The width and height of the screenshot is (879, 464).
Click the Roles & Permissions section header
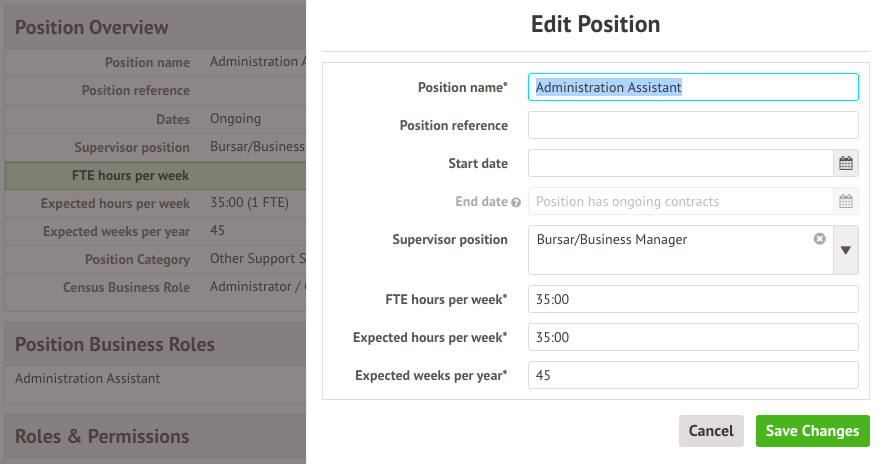[102, 436]
